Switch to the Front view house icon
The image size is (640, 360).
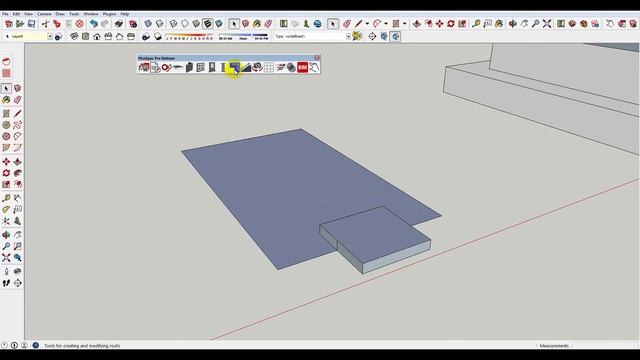(x=97, y=37)
